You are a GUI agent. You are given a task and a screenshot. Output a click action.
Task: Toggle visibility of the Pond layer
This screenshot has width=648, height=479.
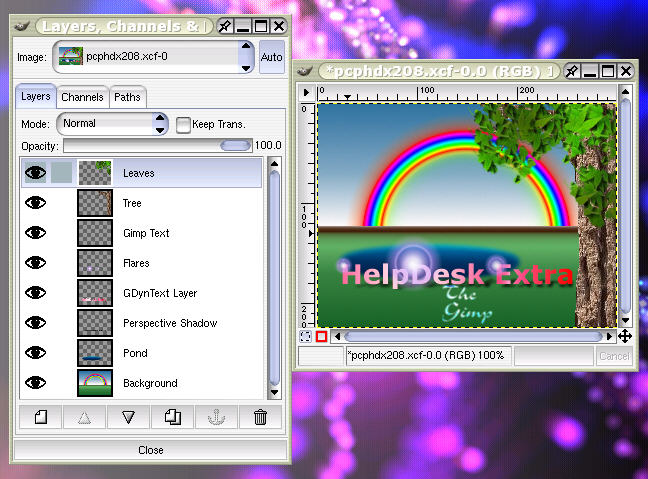pyautogui.click(x=36, y=353)
